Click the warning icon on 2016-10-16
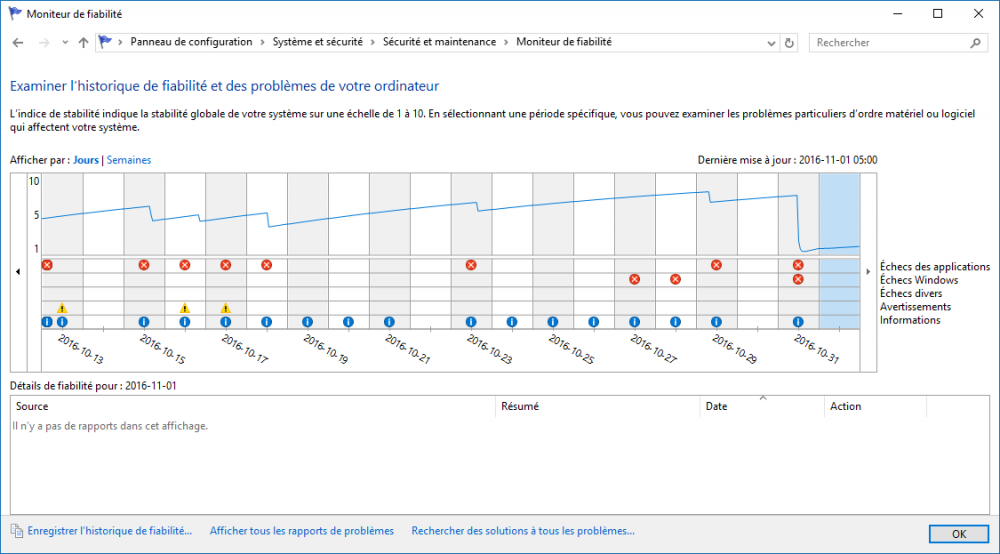Screen dimensions: 1000x554 [x=185, y=308]
